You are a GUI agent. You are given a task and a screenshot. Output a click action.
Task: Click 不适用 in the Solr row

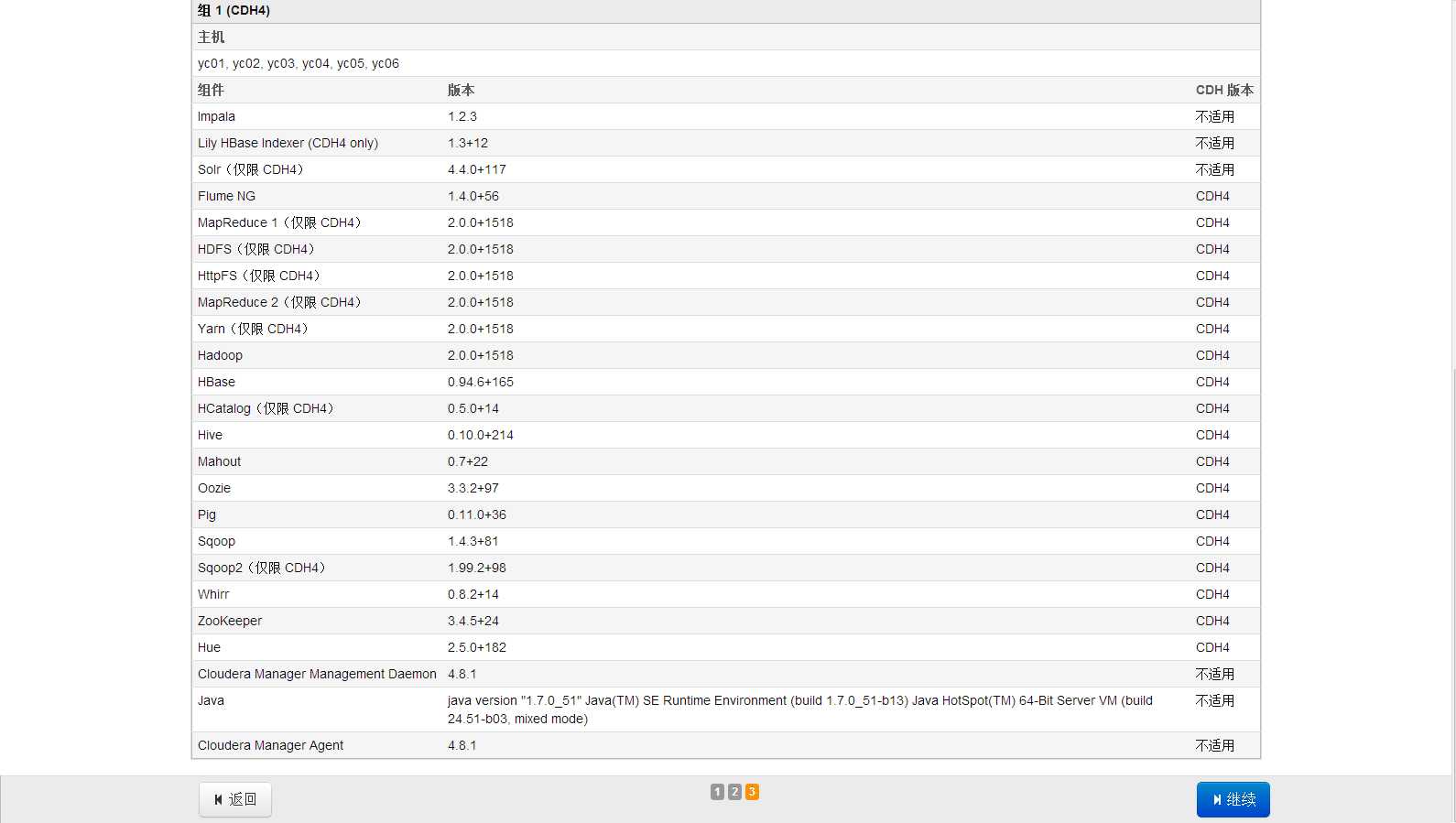1215,169
